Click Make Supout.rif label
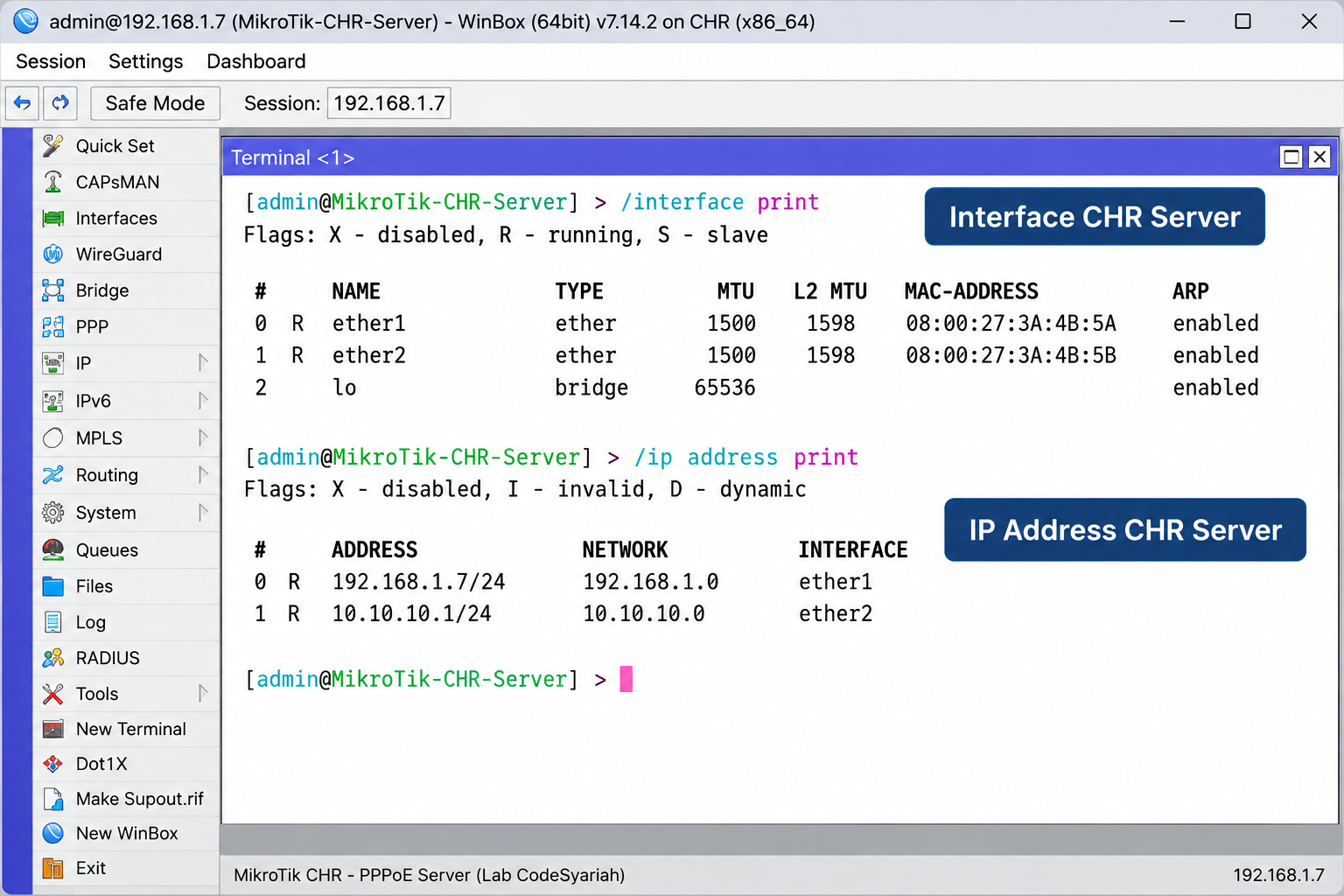This screenshot has height=896, width=1344. click(x=140, y=799)
